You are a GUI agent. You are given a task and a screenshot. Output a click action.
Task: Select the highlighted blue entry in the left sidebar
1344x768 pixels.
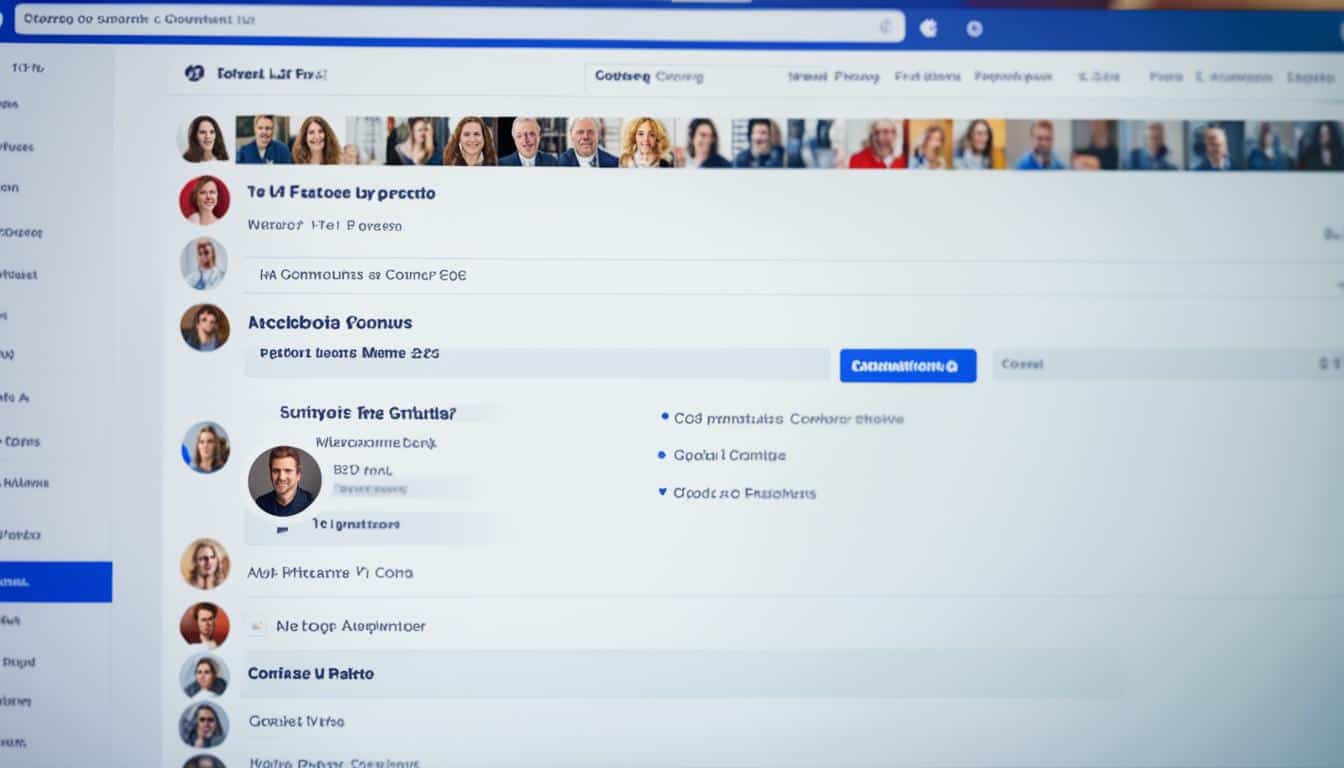pyautogui.click(x=55, y=581)
